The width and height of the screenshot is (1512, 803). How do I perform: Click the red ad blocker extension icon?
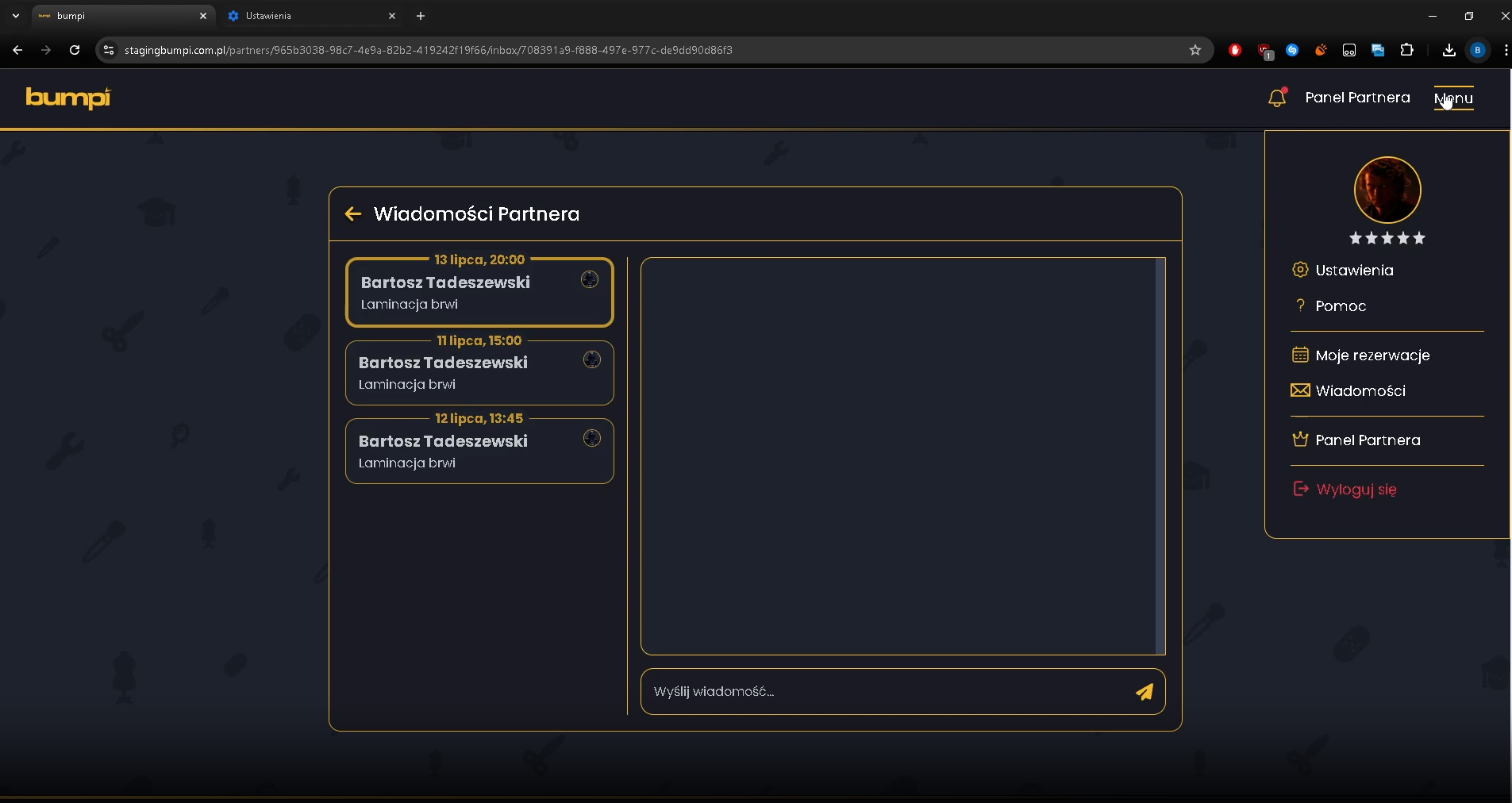pyautogui.click(x=1235, y=50)
